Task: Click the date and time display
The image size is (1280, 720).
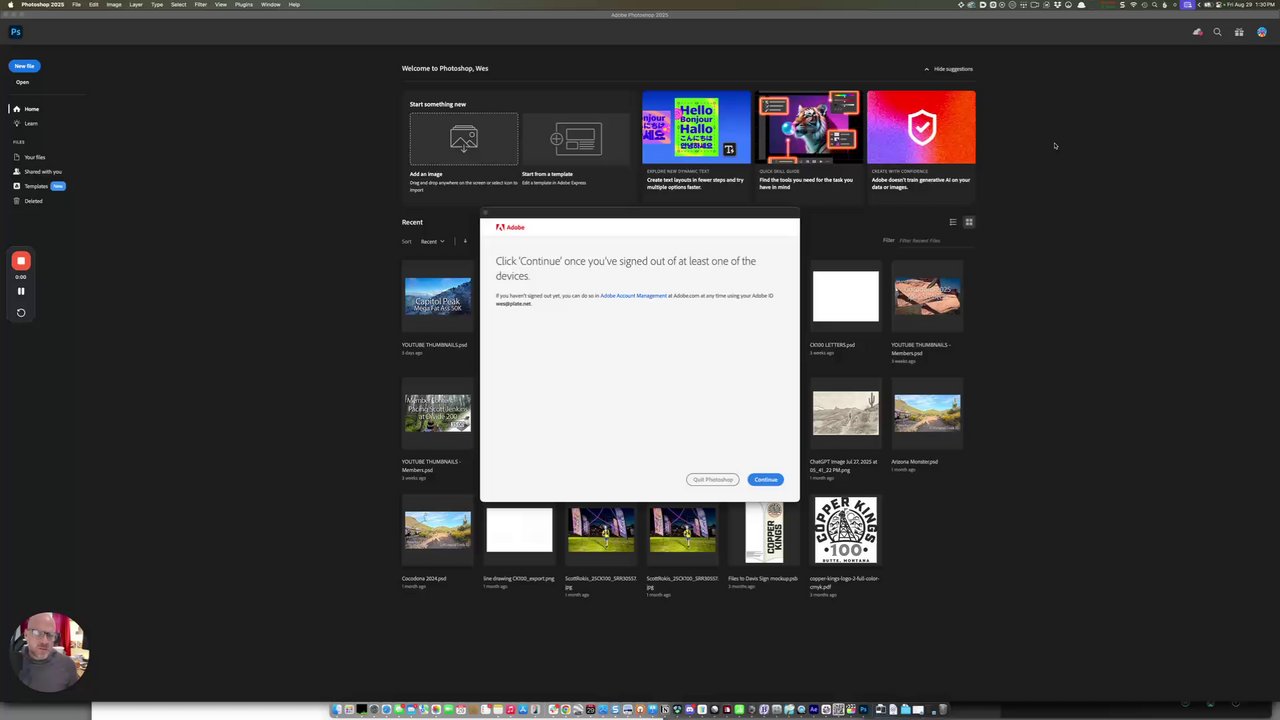Action: pos(1253,5)
